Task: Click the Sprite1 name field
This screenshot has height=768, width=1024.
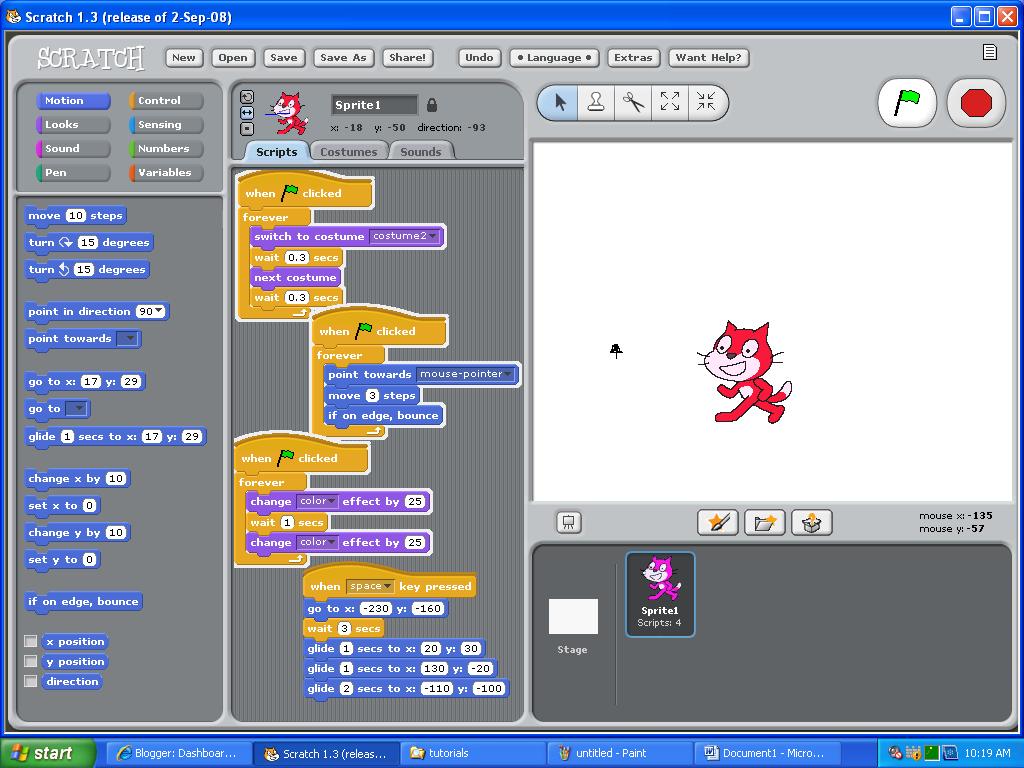Action: (374, 104)
